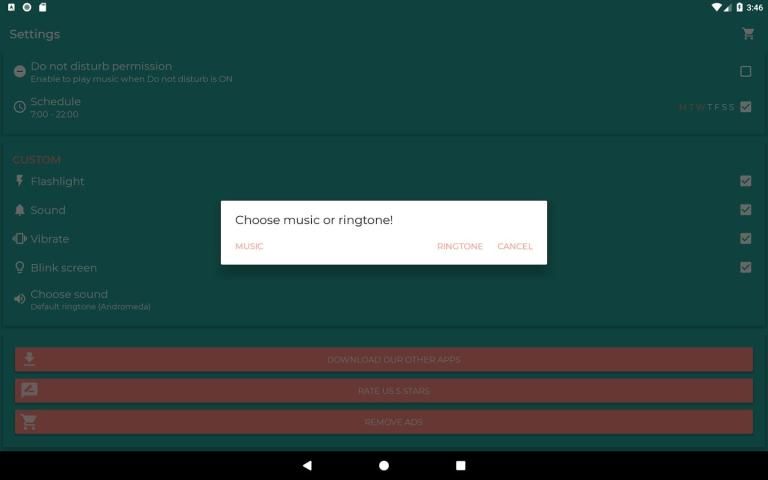Image resolution: width=768 pixels, height=480 pixels.
Task: Cancel the choose music dialog
Action: pyautogui.click(x=514, y=246)
